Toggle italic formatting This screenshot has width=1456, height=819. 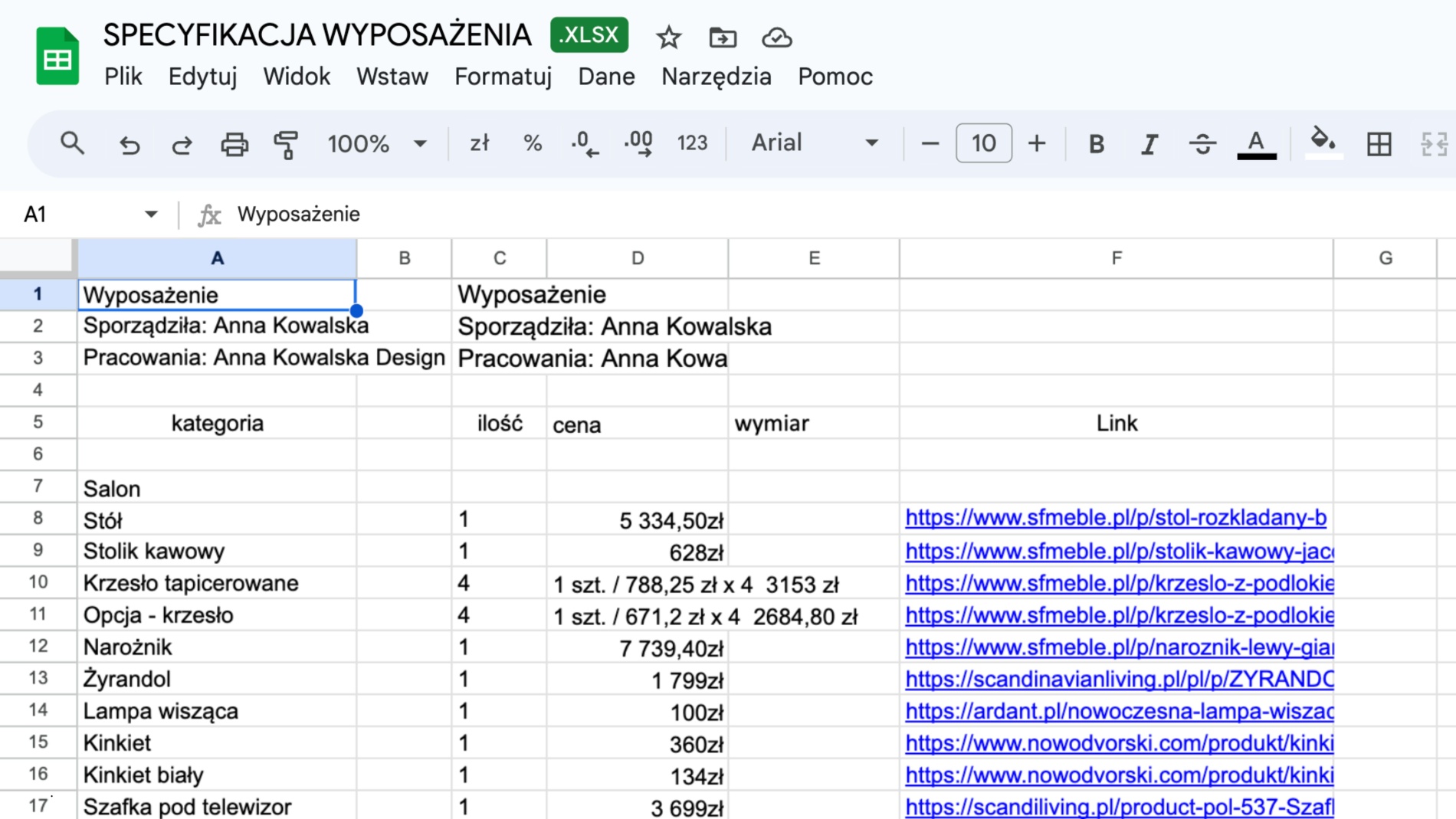click(x=1149, y=143)
